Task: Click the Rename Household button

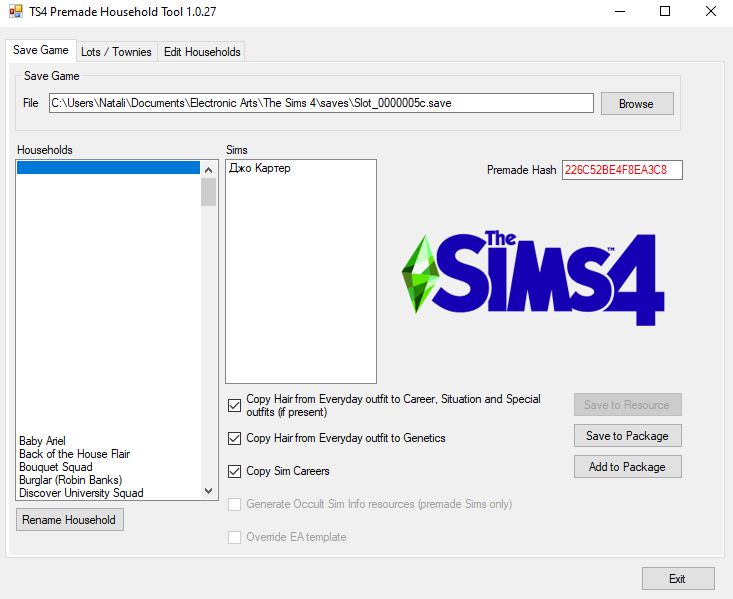Action: coord(70,520)
